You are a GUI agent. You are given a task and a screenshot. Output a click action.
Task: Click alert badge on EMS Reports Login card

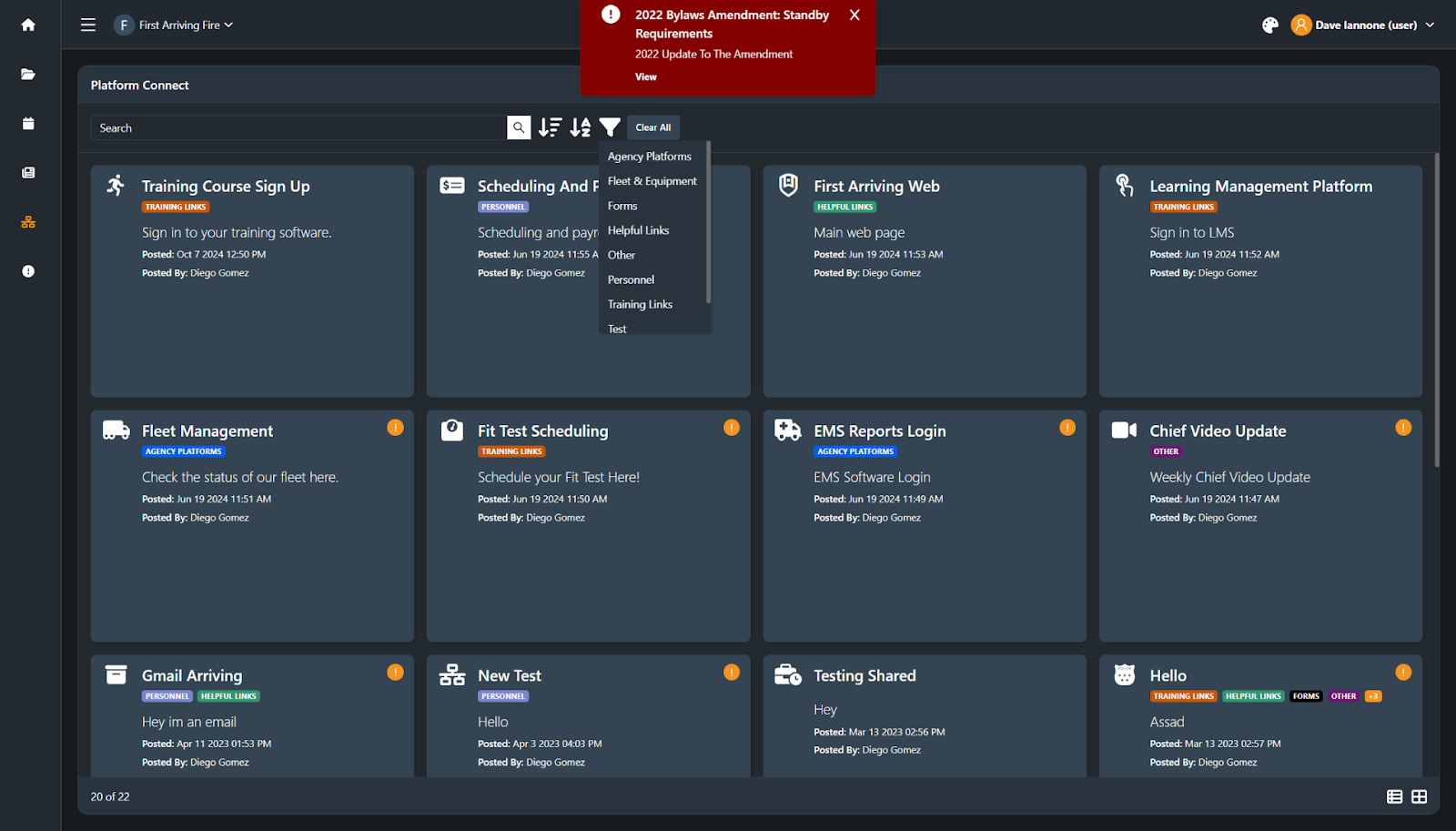tap(1067, 428)
